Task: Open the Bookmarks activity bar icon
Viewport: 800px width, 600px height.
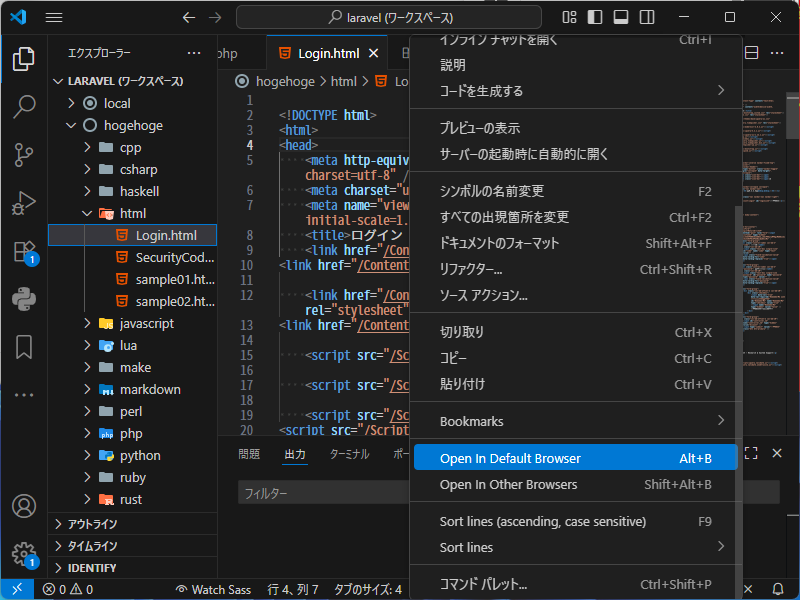Action: [24, 346]
